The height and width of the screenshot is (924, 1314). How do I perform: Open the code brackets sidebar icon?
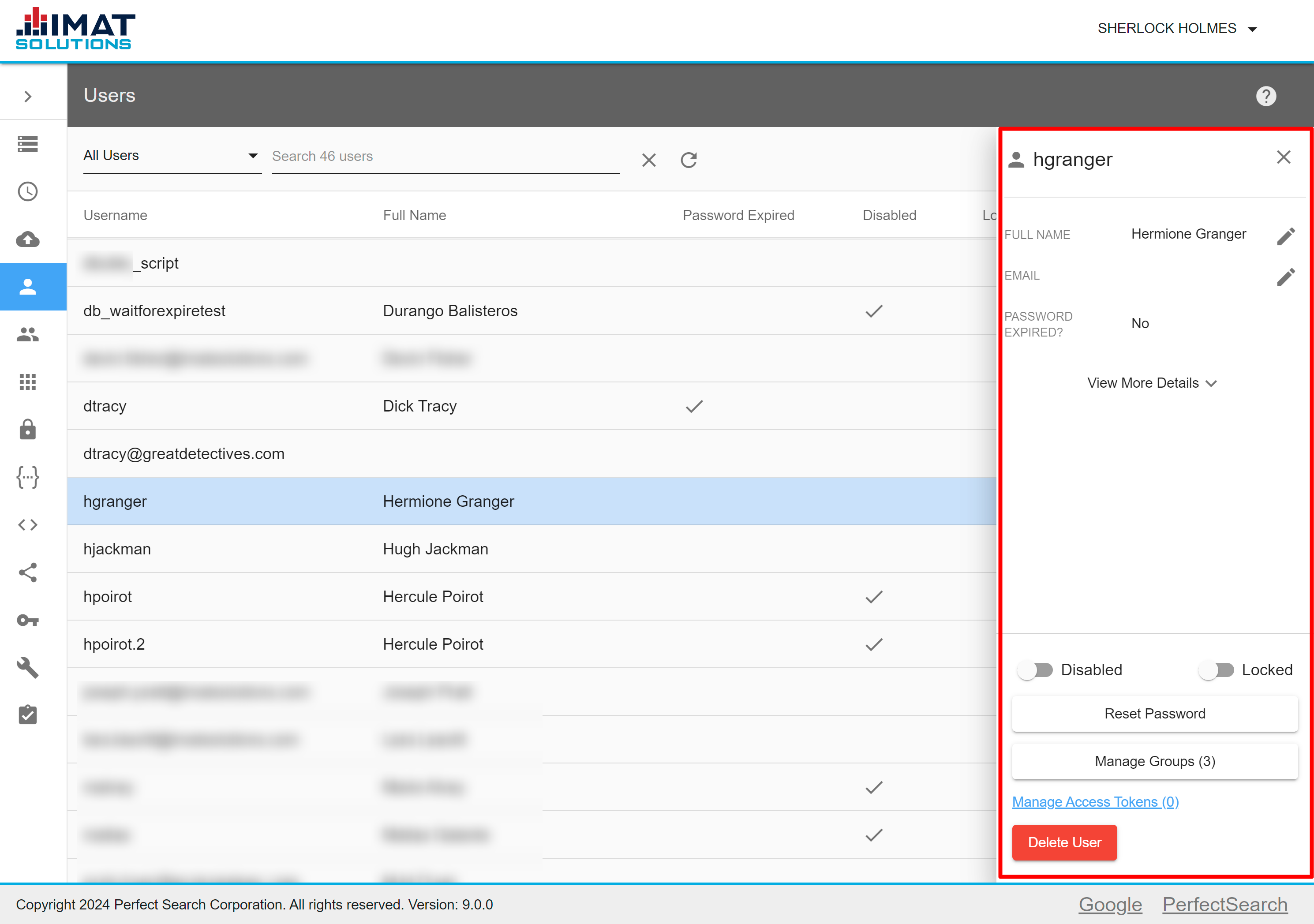point(27,525)
